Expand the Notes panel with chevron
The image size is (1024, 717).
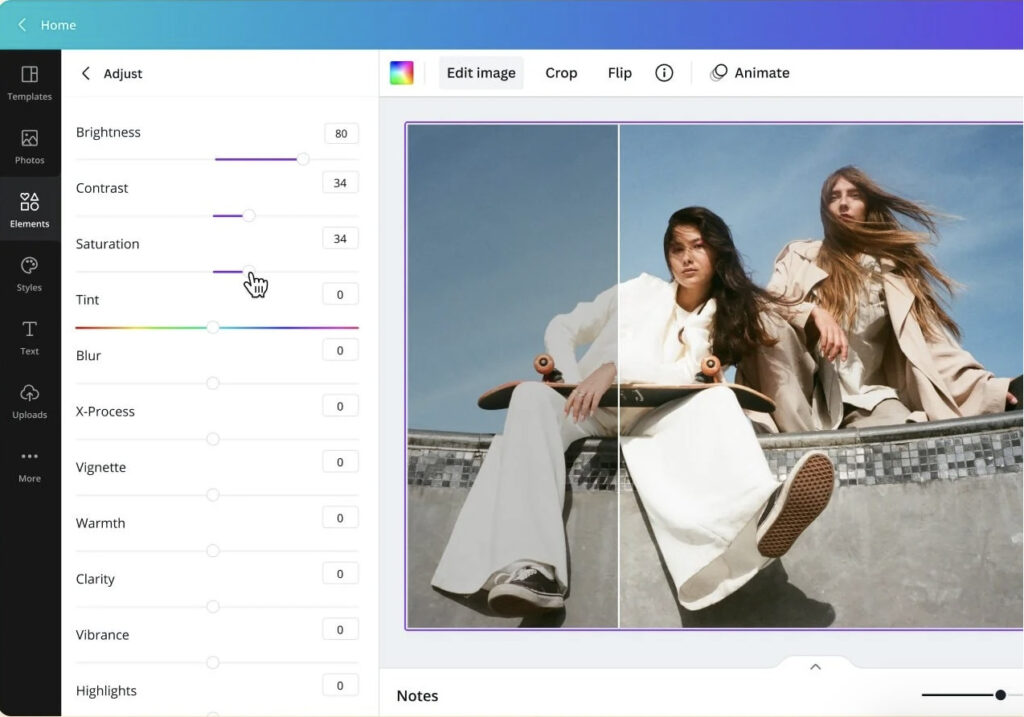tap(815, 667)
